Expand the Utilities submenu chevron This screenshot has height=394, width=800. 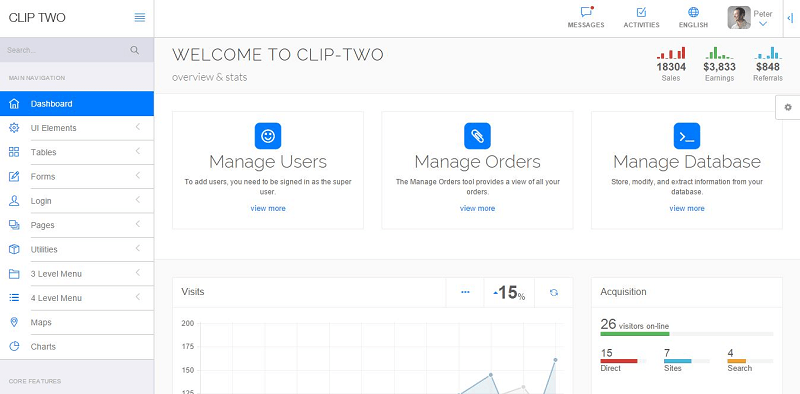(x=138, y=248)
